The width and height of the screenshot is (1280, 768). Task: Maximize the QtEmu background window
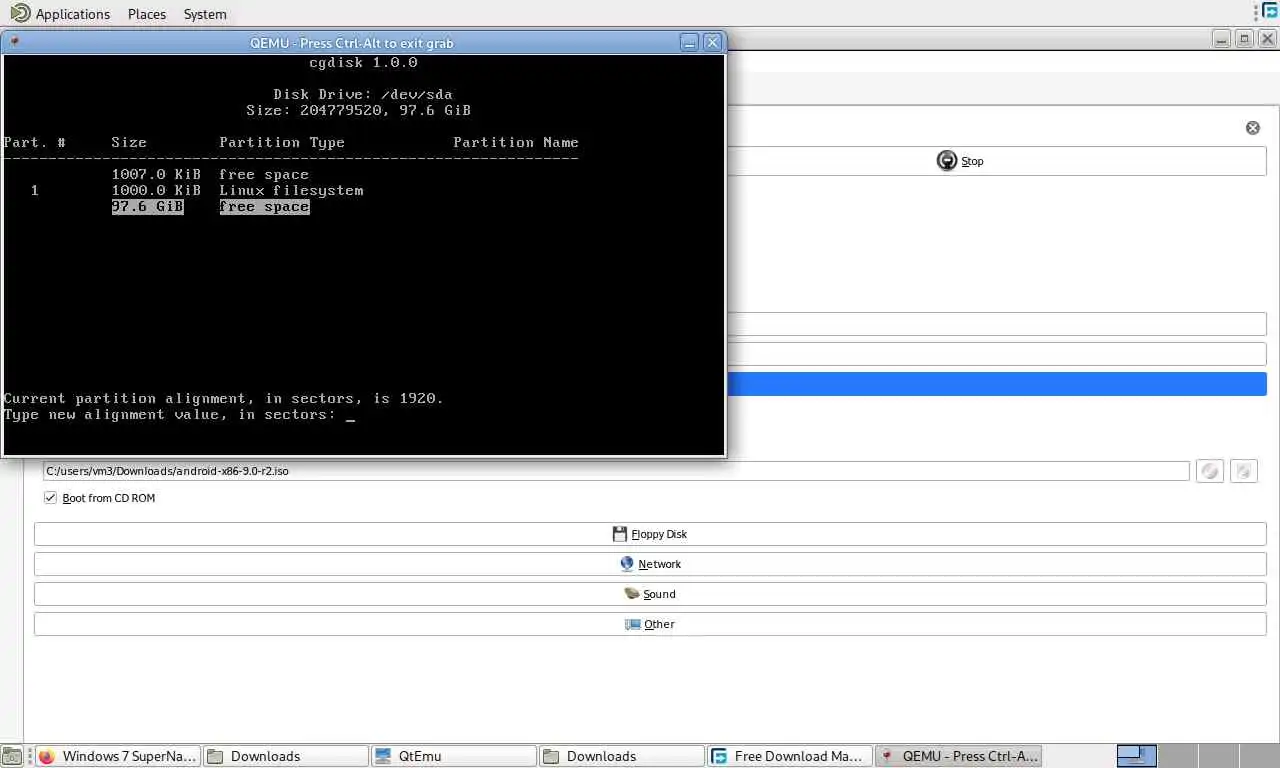(1244, 39)
